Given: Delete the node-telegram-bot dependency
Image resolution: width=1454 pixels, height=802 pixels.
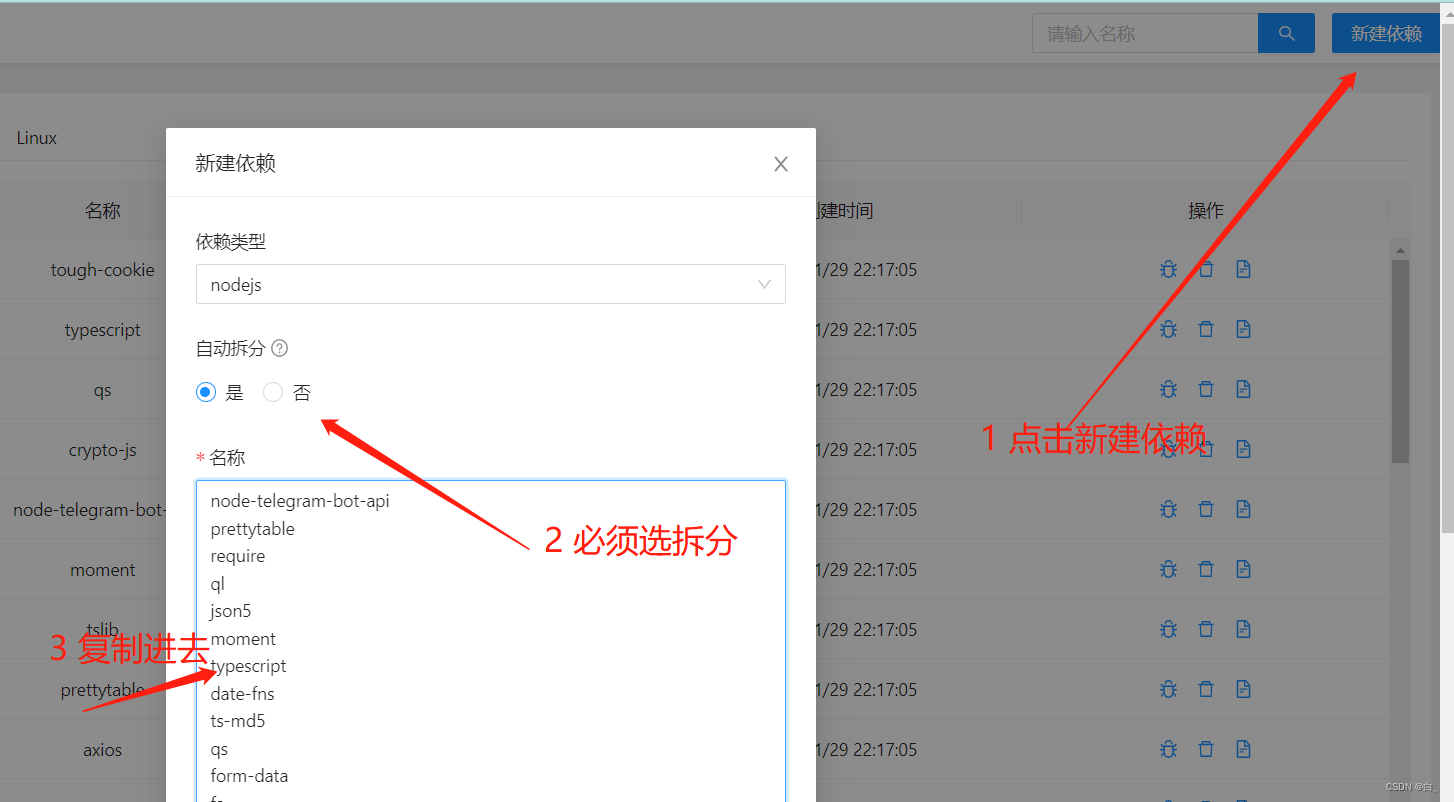Looking at the screenshot, I should pyautogui.click(x=1206, y=509).
